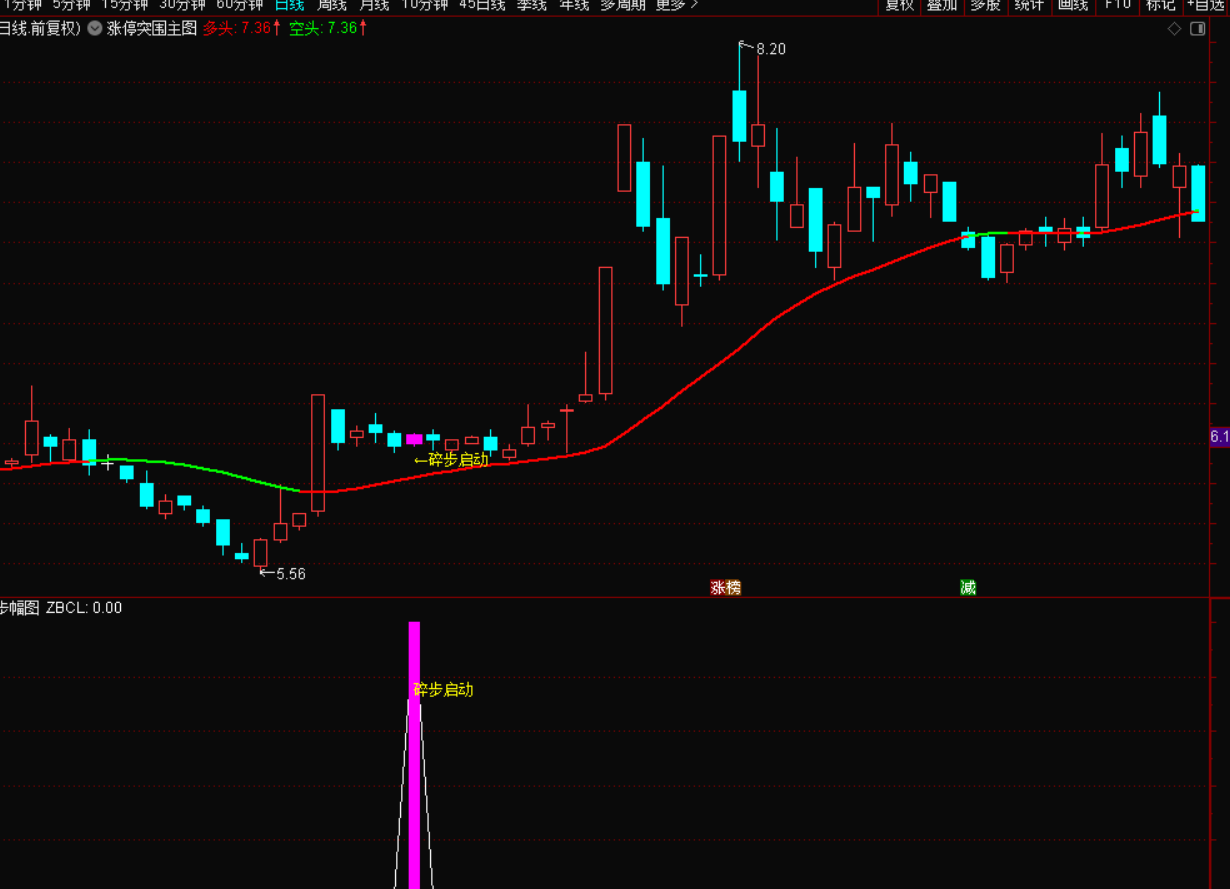Select the 多周期 multi-period view
This screenshot has width=1230, height=889.
click(x=622, y=5)
